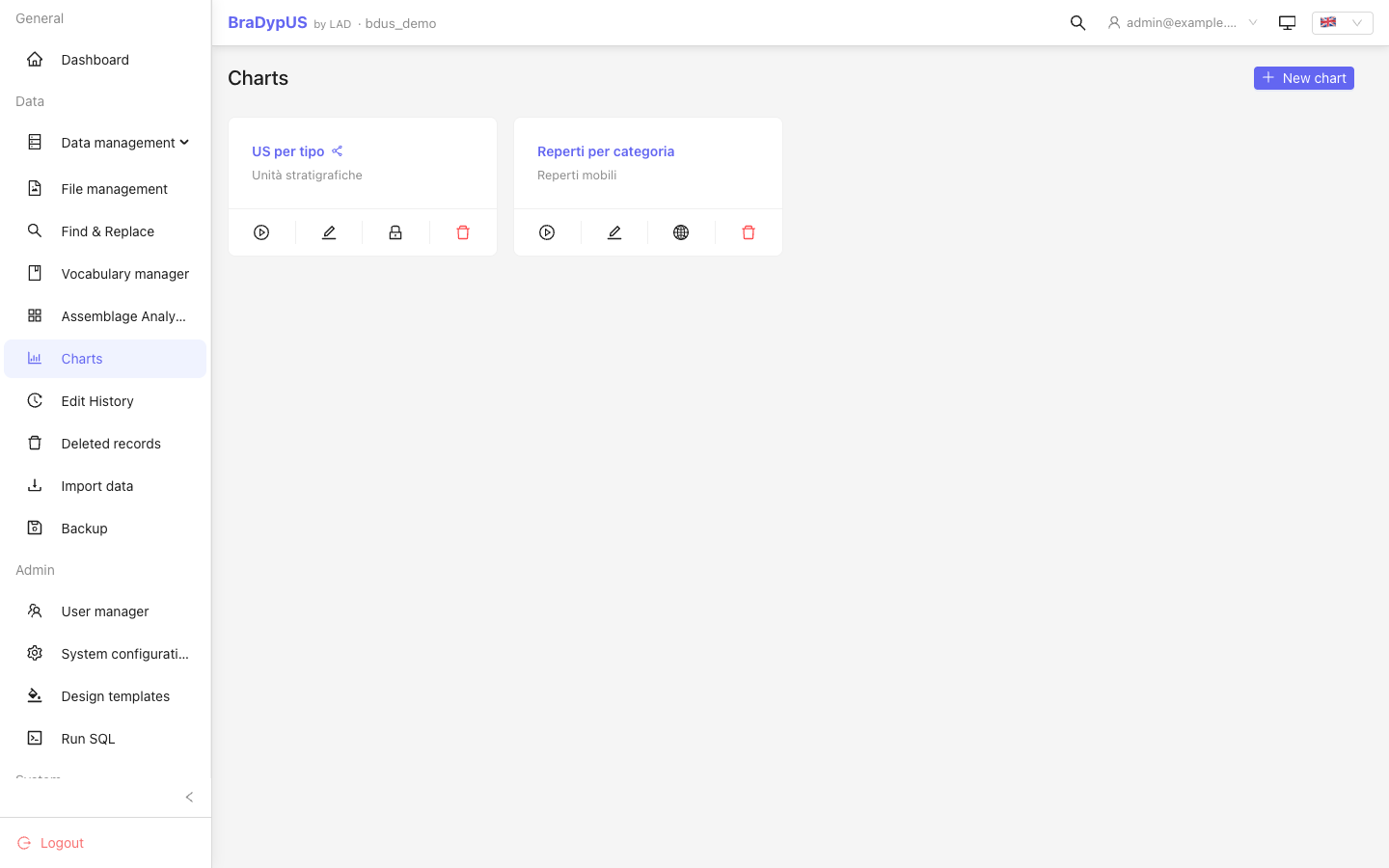Edit the Reperti per categoria chart

click(x=614, y=232)
